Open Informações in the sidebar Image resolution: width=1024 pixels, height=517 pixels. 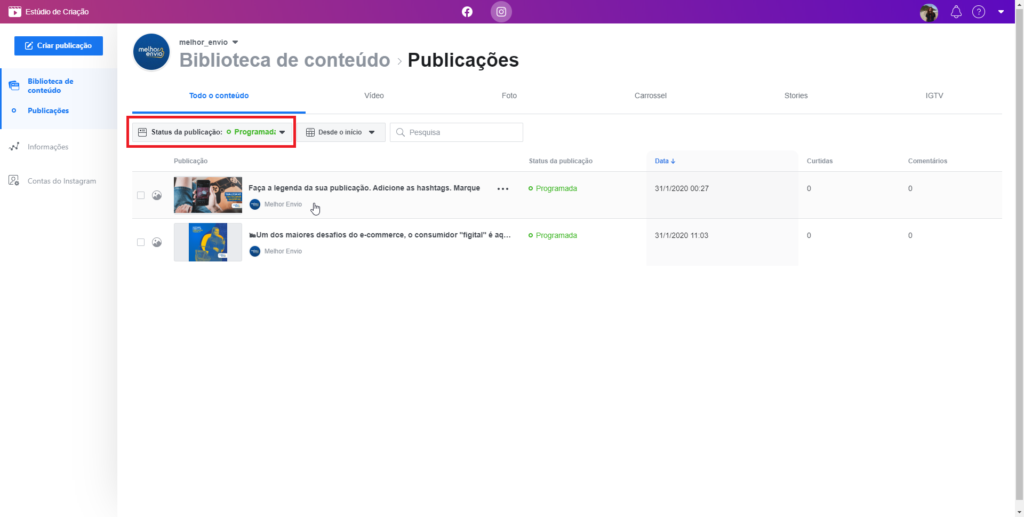(x=47, y=147)
